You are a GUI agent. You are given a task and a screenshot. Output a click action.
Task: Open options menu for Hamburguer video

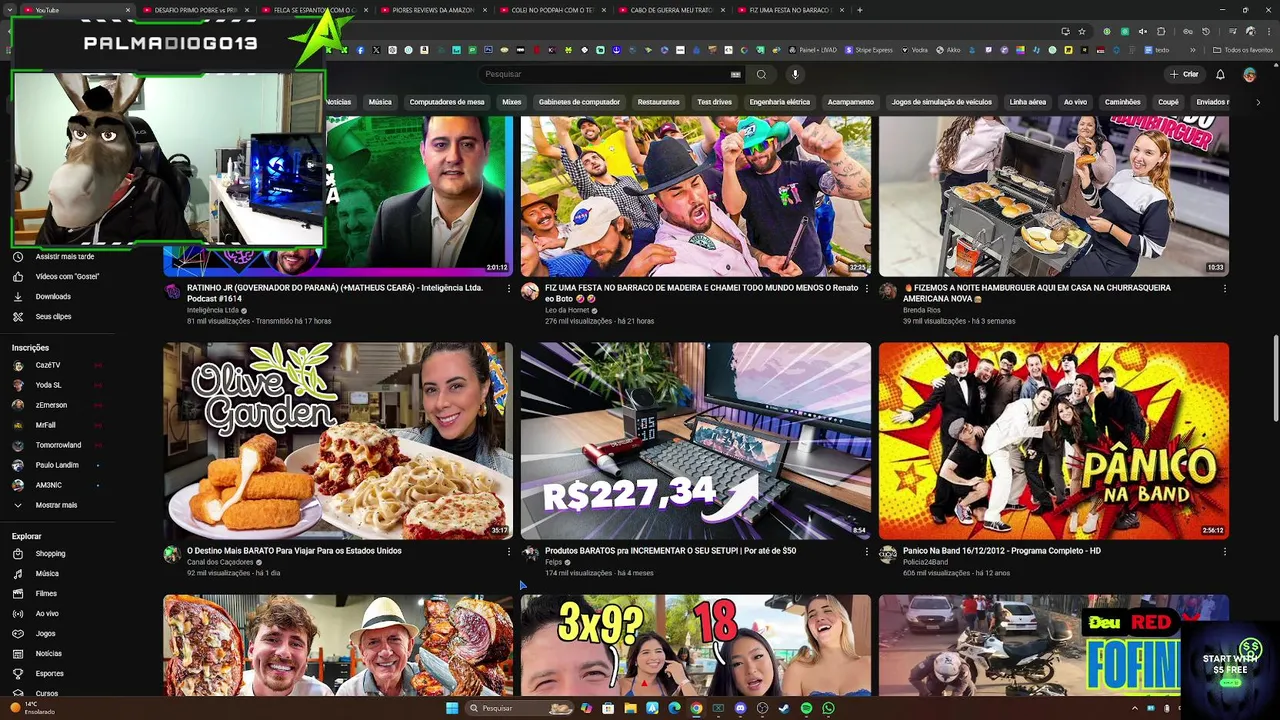coord(1224,289)
